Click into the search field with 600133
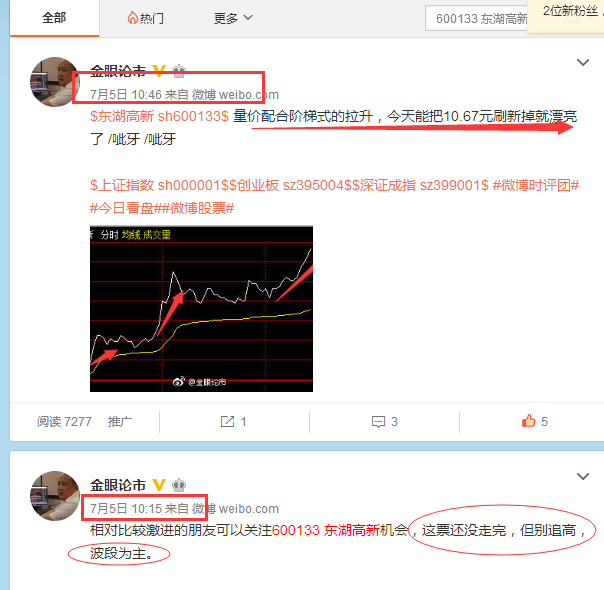The width and height of the screenshot is (604, 590). 477,18
